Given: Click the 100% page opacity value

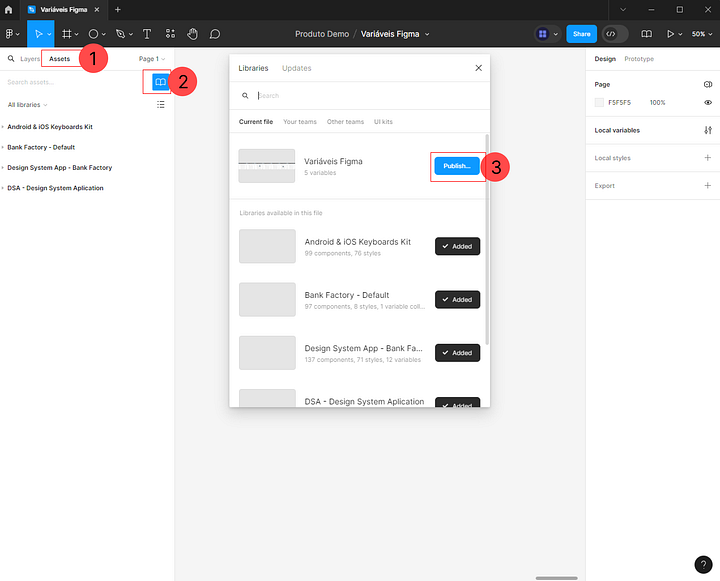Looking at the screenshot, I should pyautogui.click(x=657, y=102).
